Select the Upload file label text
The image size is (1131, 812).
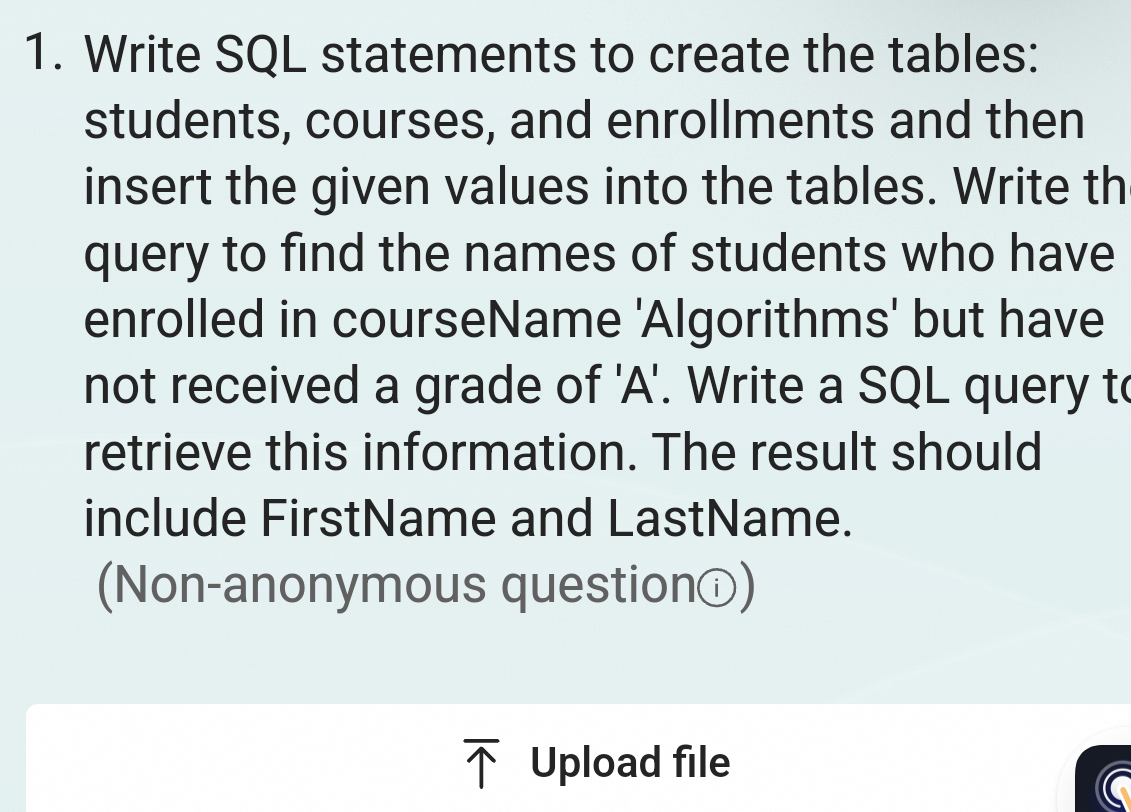pos(630,762)
